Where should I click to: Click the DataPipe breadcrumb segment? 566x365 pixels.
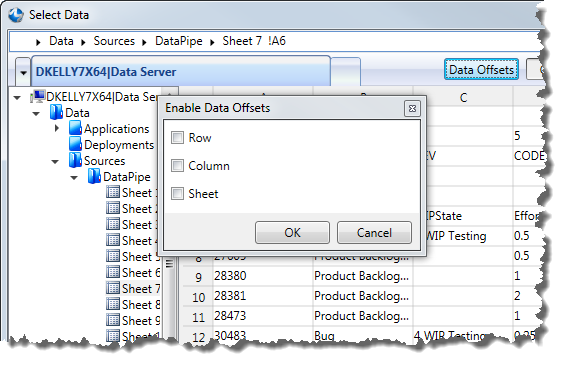179,41
